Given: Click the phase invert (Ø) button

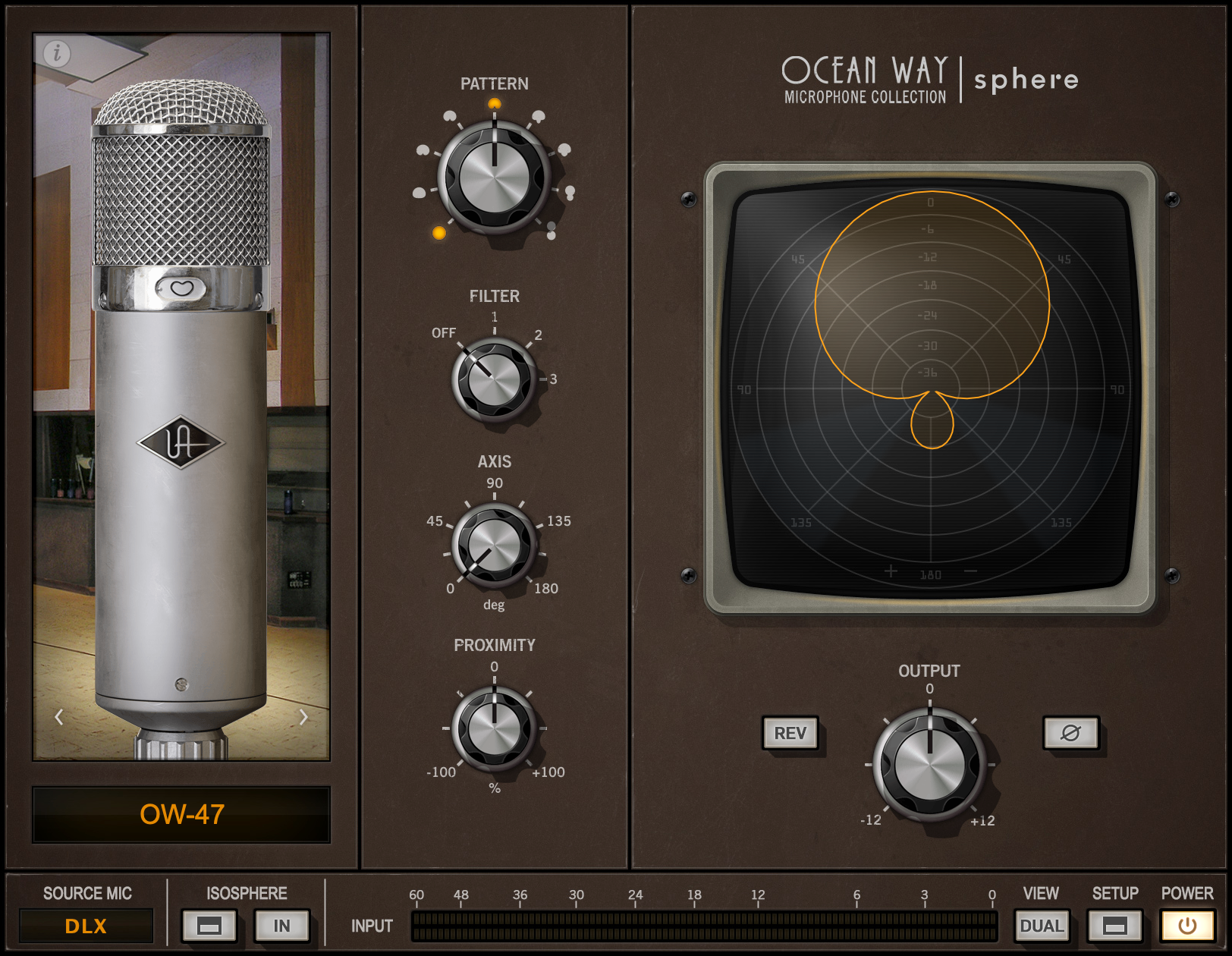Looking at the screenshot, I should tap(1070, 733).
